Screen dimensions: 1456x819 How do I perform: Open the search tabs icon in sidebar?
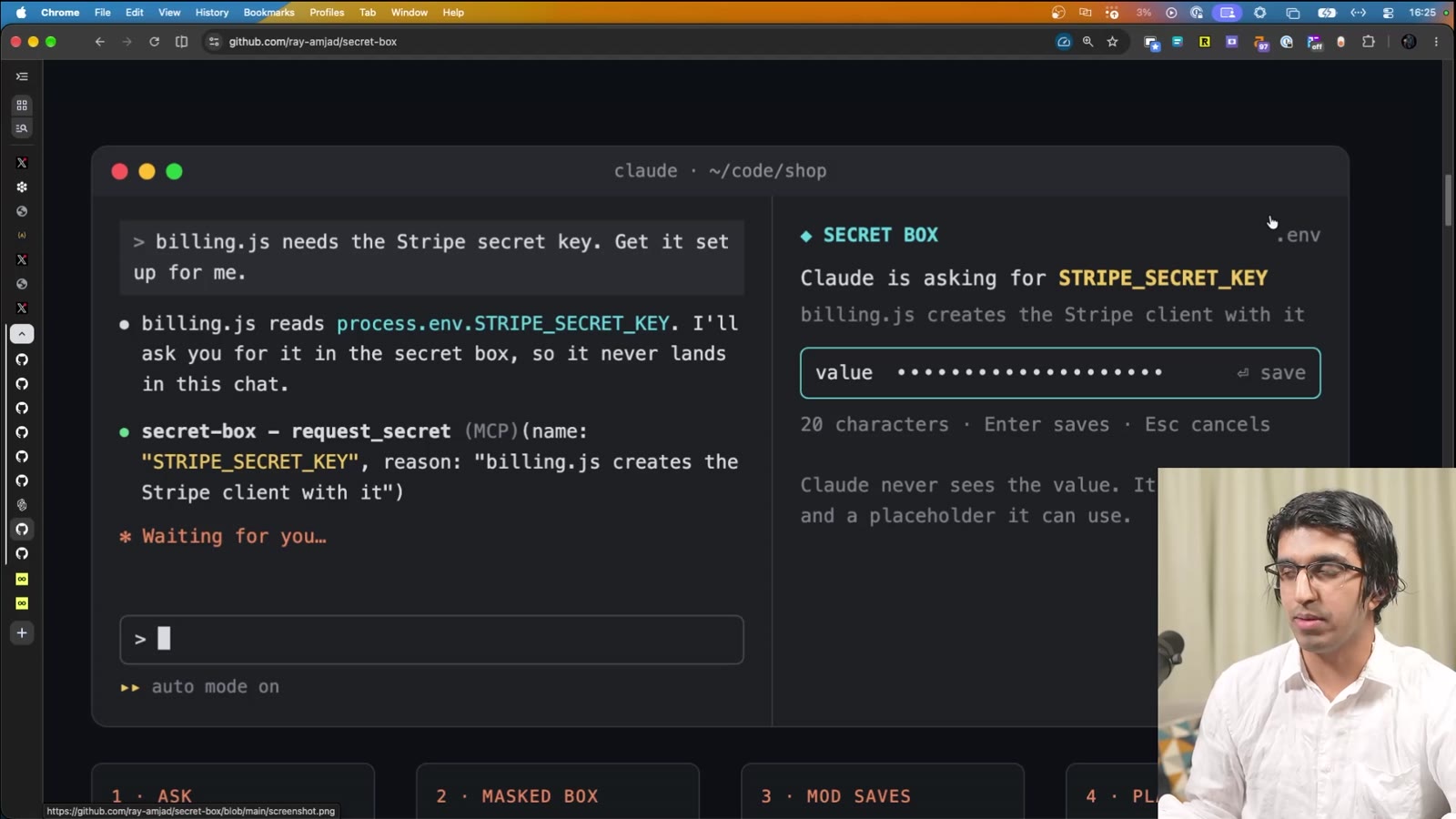pos(22,128)
